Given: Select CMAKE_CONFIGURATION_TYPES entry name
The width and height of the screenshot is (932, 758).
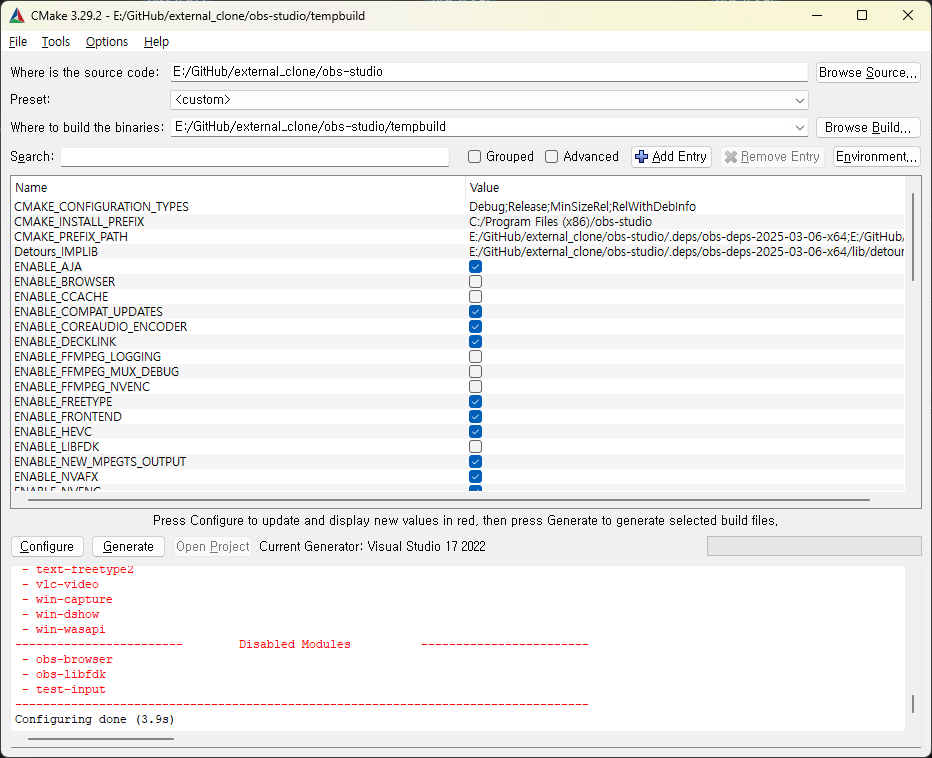Looking at the screenshot, I should pos(101,206).
